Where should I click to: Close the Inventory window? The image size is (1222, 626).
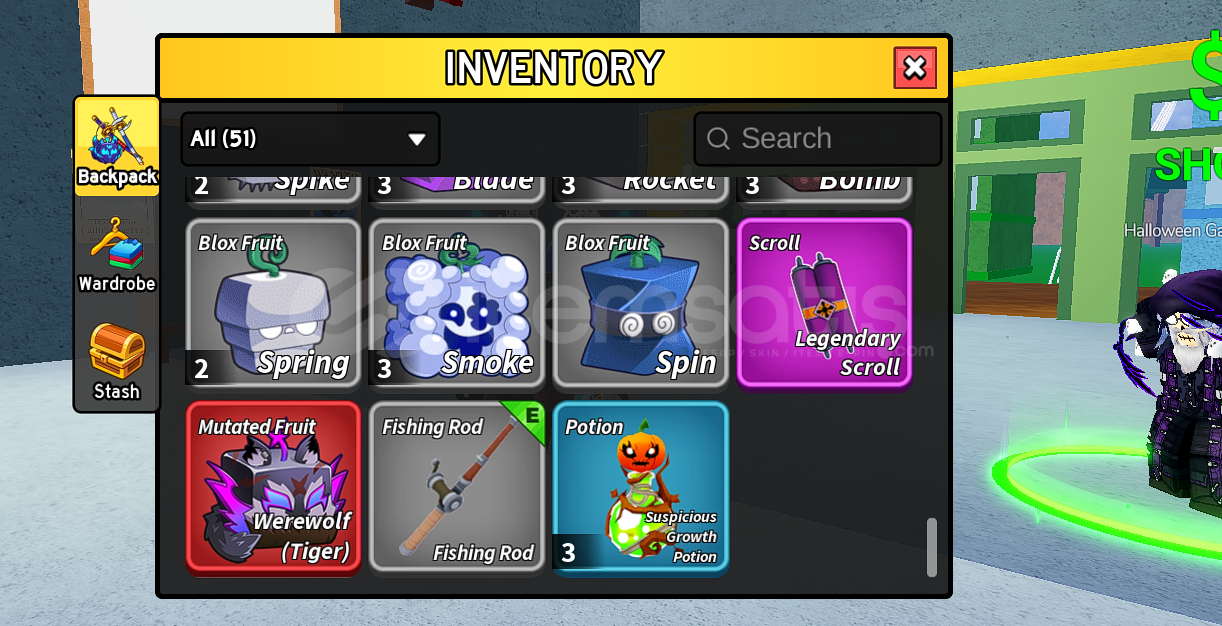coord(915,68)
